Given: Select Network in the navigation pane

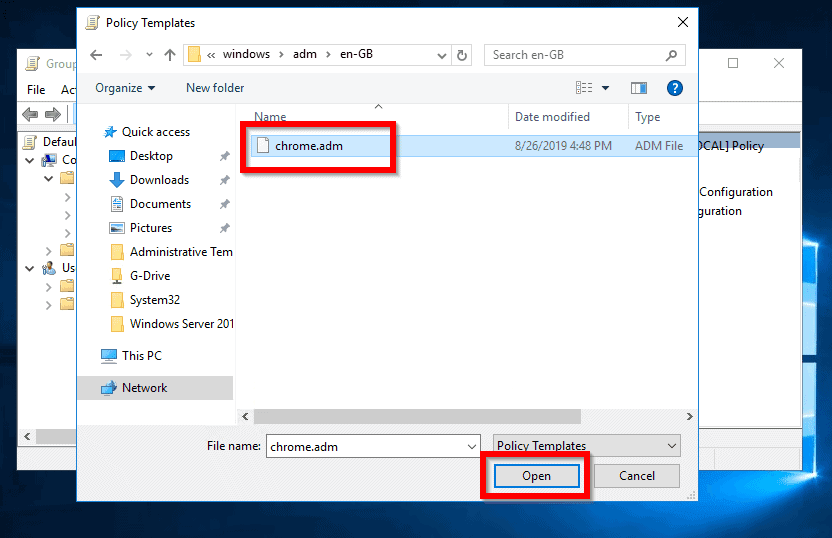Looking at the screenshot, I should [145, 388].
